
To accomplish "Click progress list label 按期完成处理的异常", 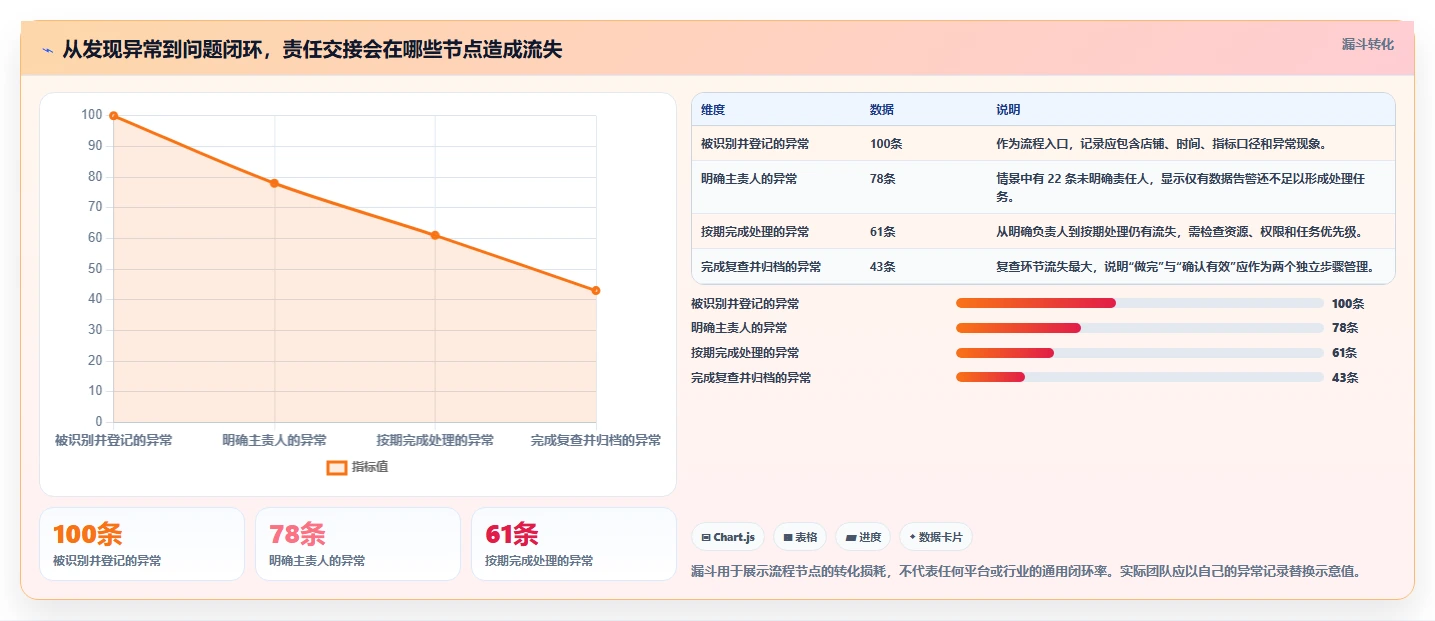I will (x=745, y=353).
